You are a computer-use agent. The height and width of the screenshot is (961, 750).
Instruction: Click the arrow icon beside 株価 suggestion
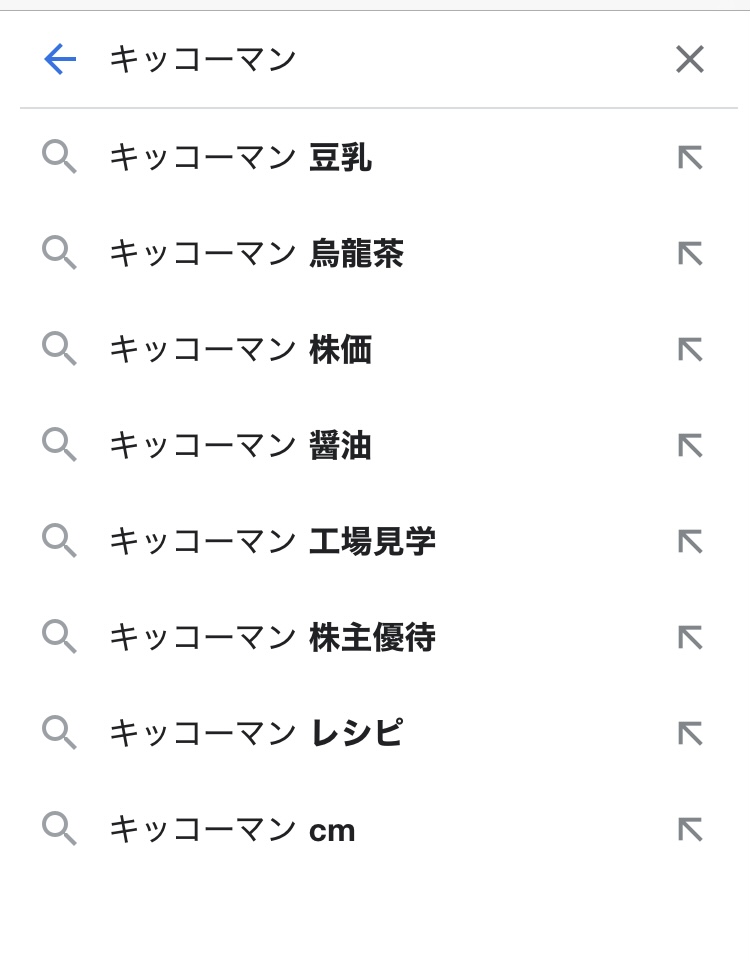690,350
